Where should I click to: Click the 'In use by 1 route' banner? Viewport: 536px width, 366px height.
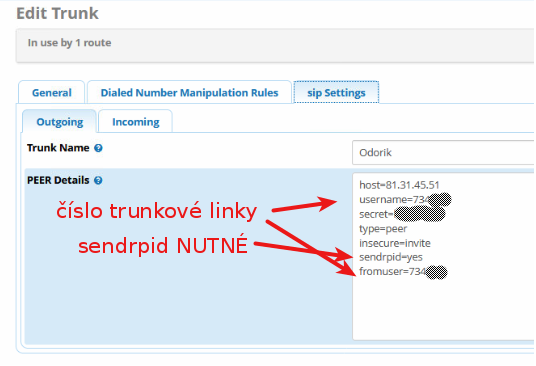click(275, 45)
